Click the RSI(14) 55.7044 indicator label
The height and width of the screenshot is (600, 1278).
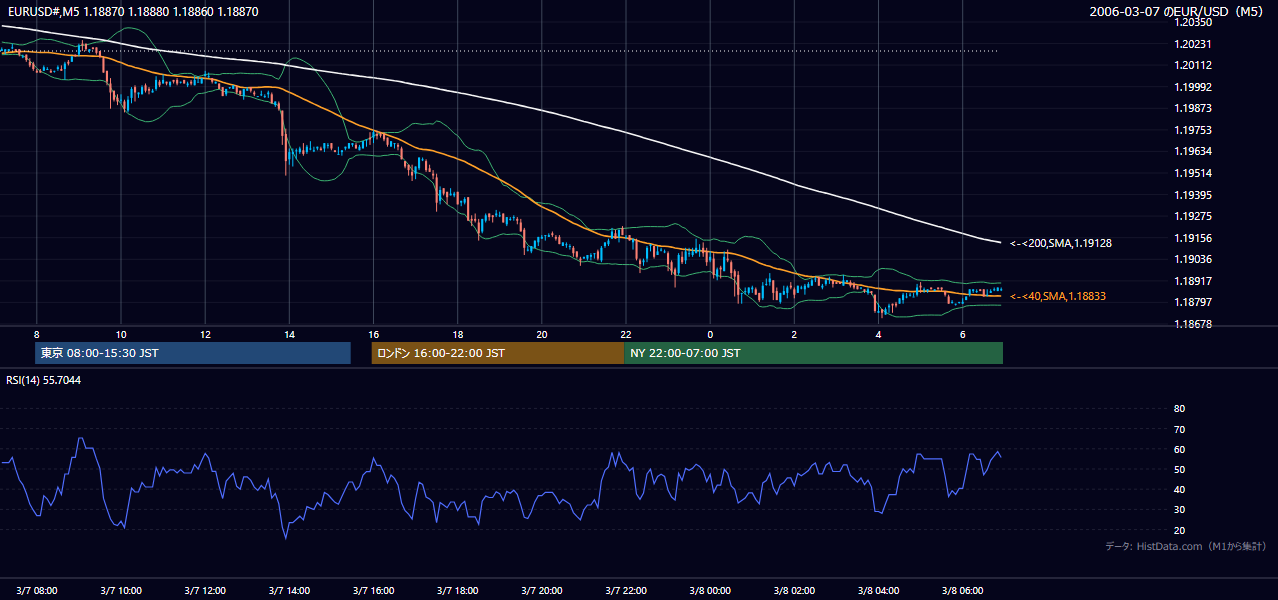click(43, 380)
